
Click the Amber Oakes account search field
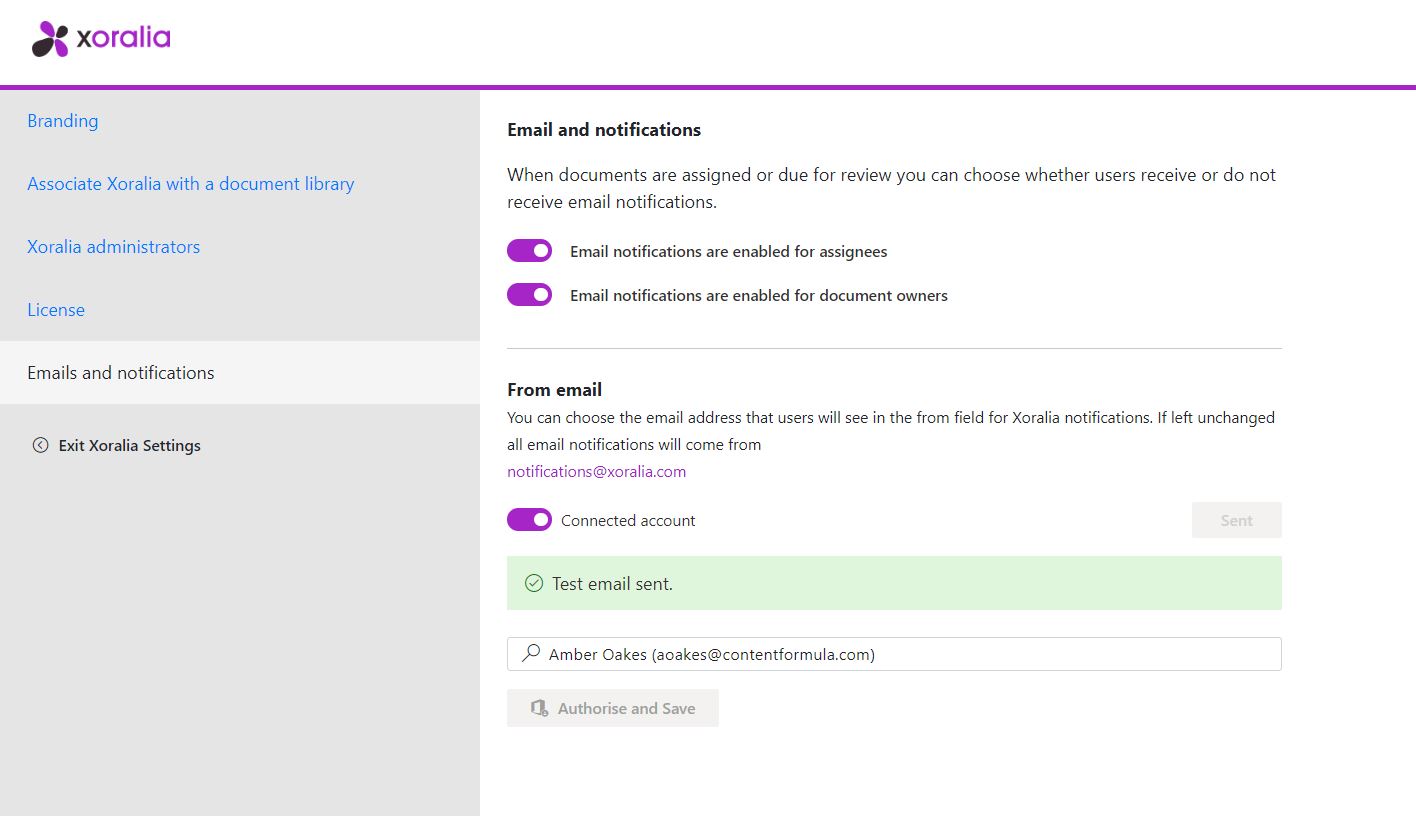(894, 654)
